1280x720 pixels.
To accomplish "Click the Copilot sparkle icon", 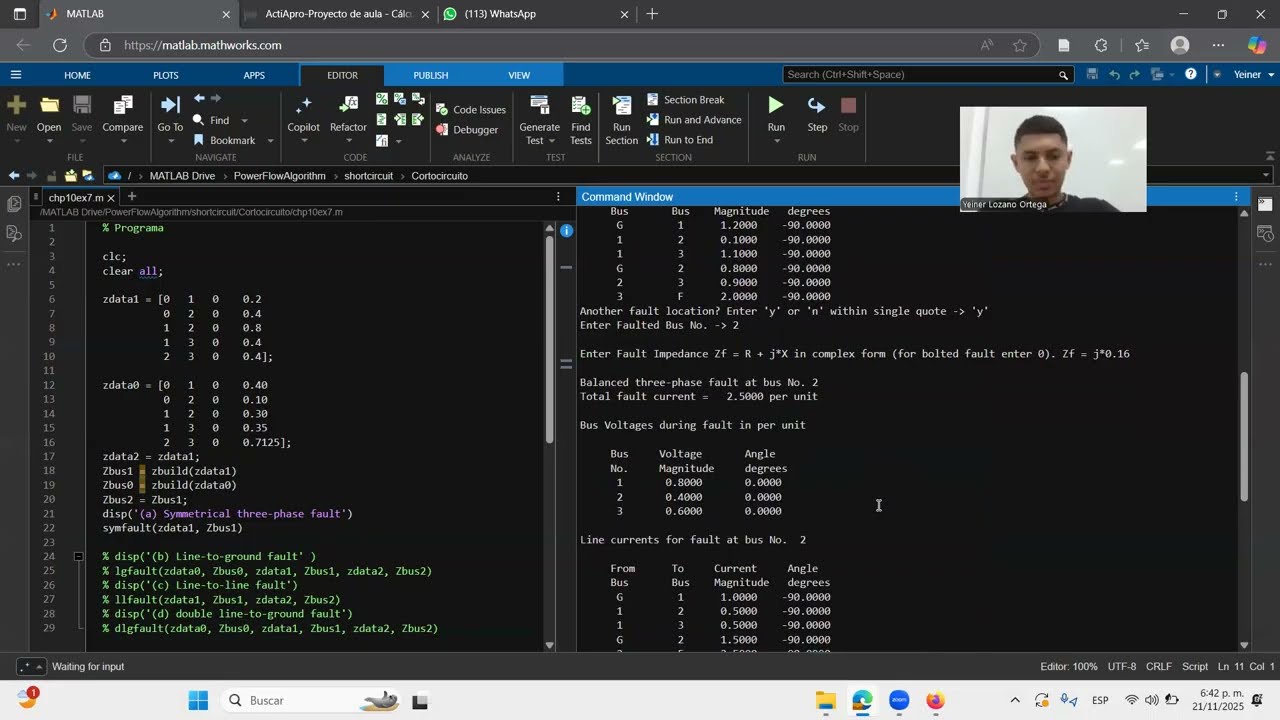I will [303, 105].
